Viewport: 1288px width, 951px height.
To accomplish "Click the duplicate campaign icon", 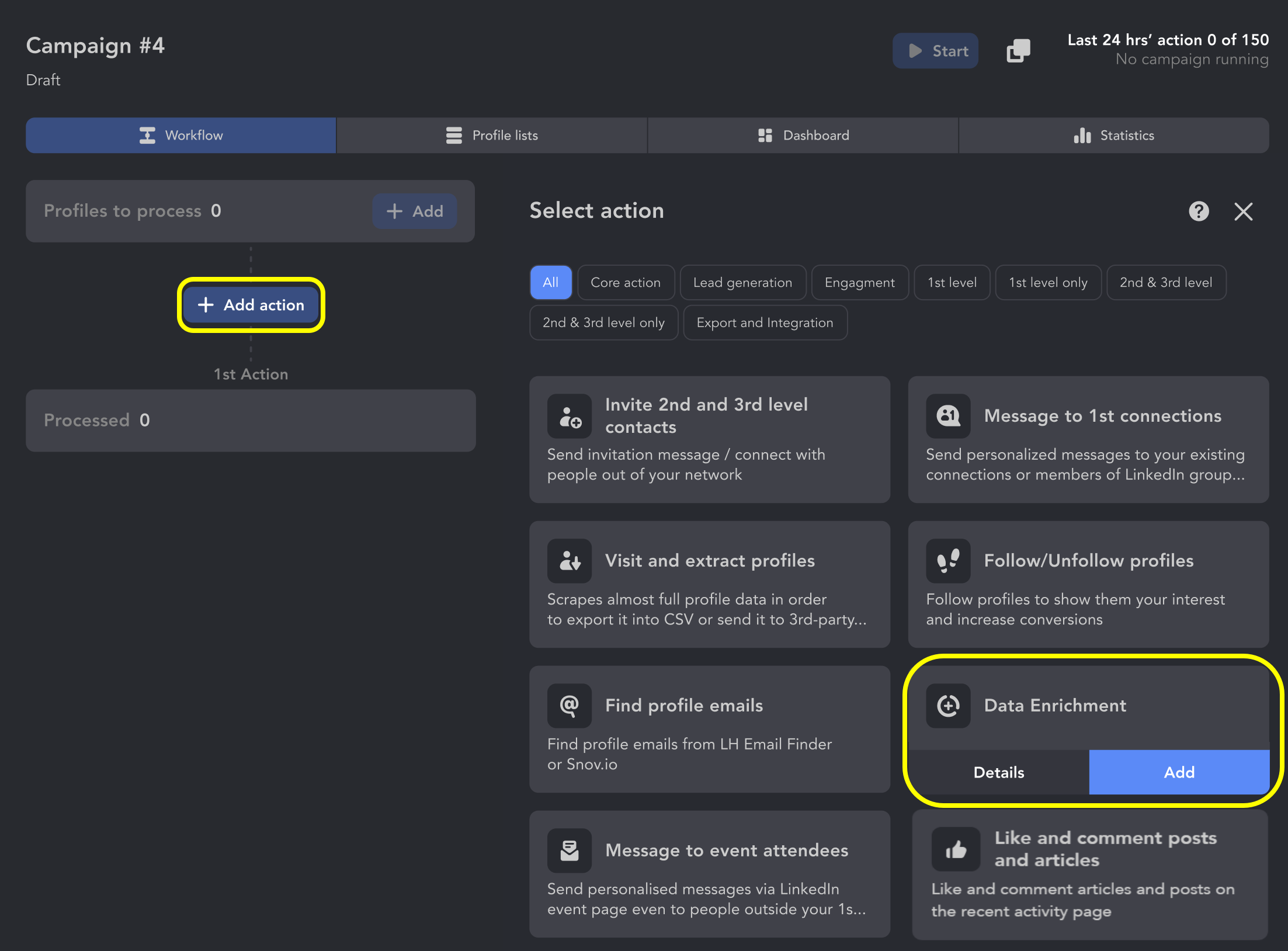I will tap(1018, 51).
